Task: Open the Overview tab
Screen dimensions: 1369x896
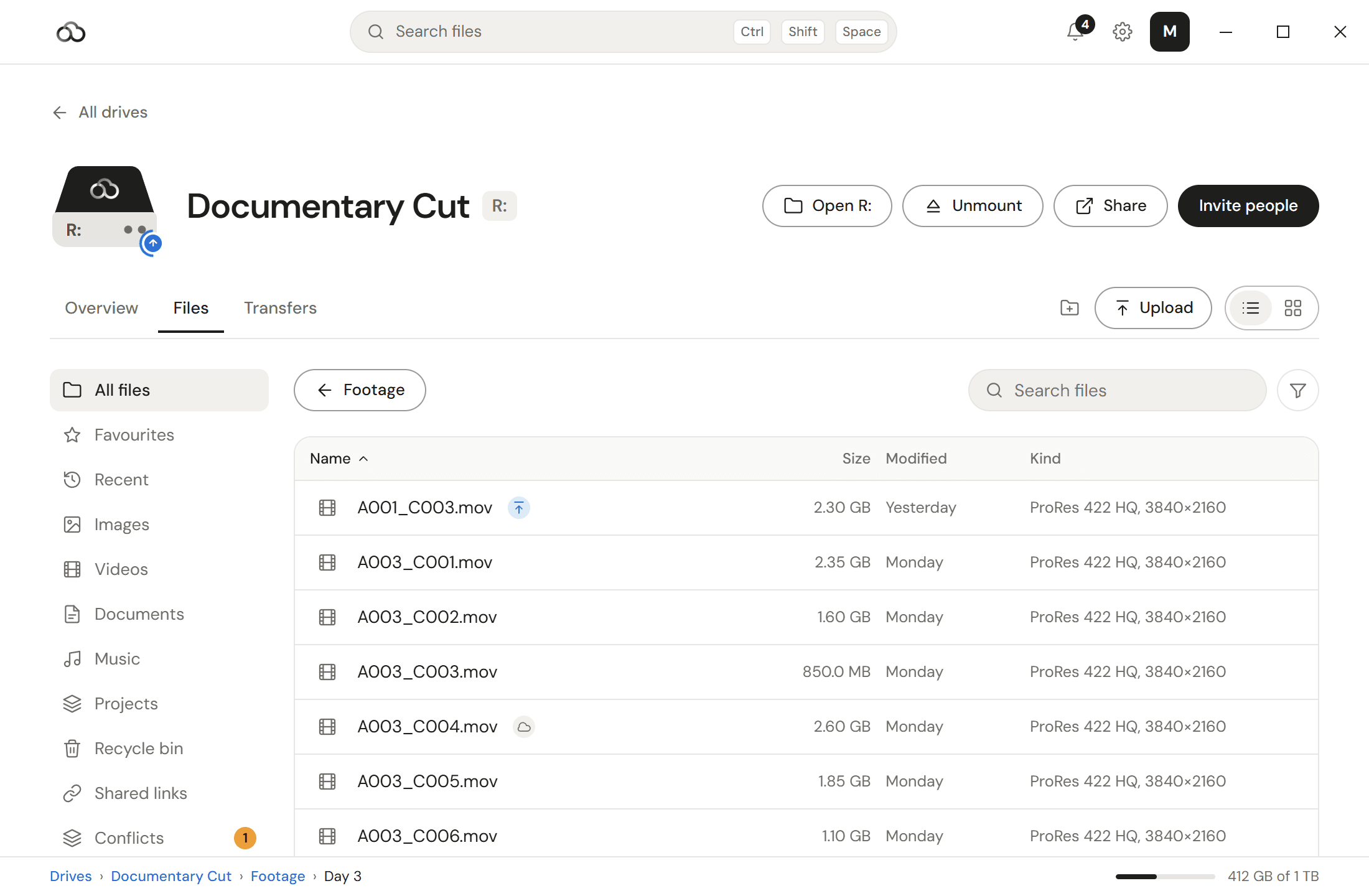Action: coord(101,308)
